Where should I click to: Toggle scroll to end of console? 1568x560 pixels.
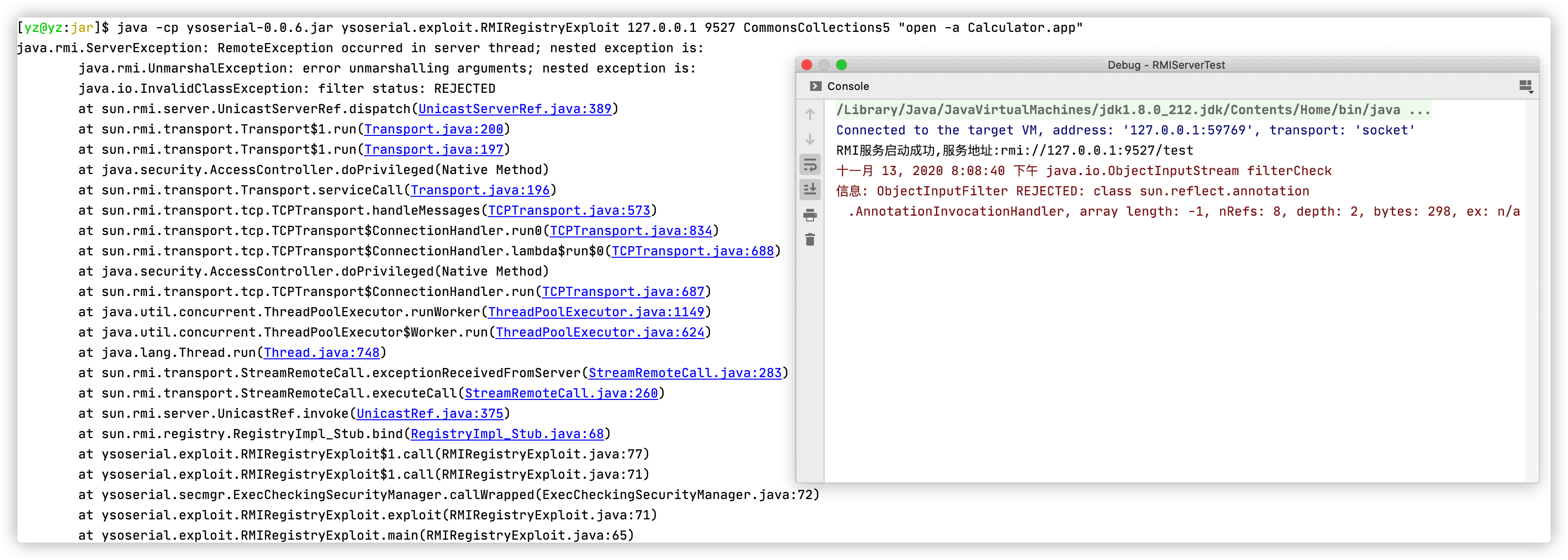[x=810, y=190]
